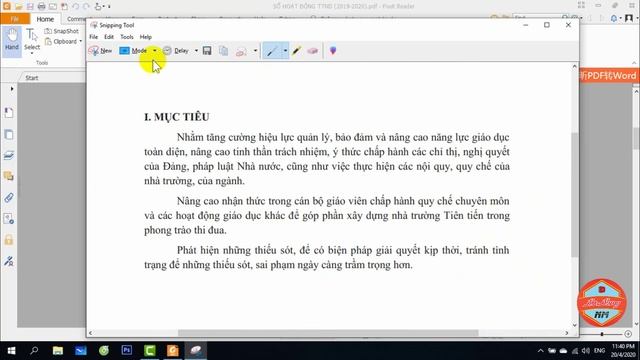Click the Snipping Tool taskbar icon
Image resolution: width=640 pixels, height=360 pixels.
tap(196, 351)
